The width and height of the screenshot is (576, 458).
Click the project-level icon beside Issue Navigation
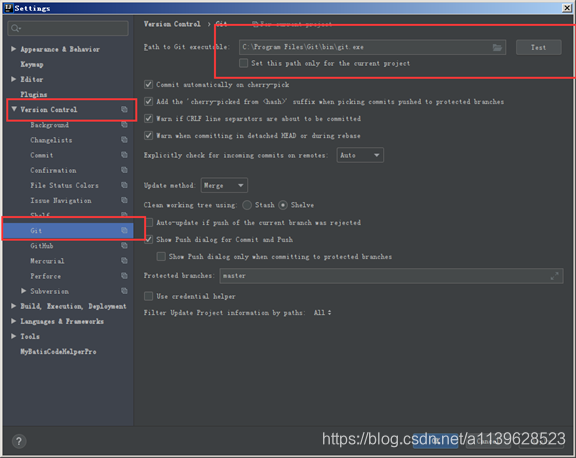tap(125, 200)
